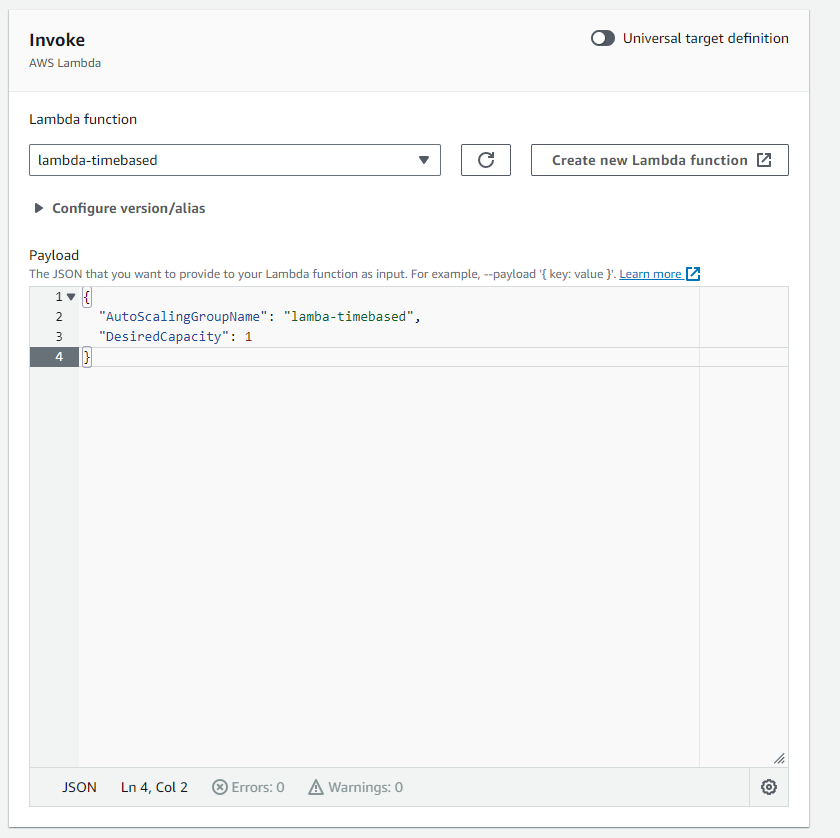The image size is (840, 838).
Task: Click JSON language mode in status bar
Action: coord(79,787)
